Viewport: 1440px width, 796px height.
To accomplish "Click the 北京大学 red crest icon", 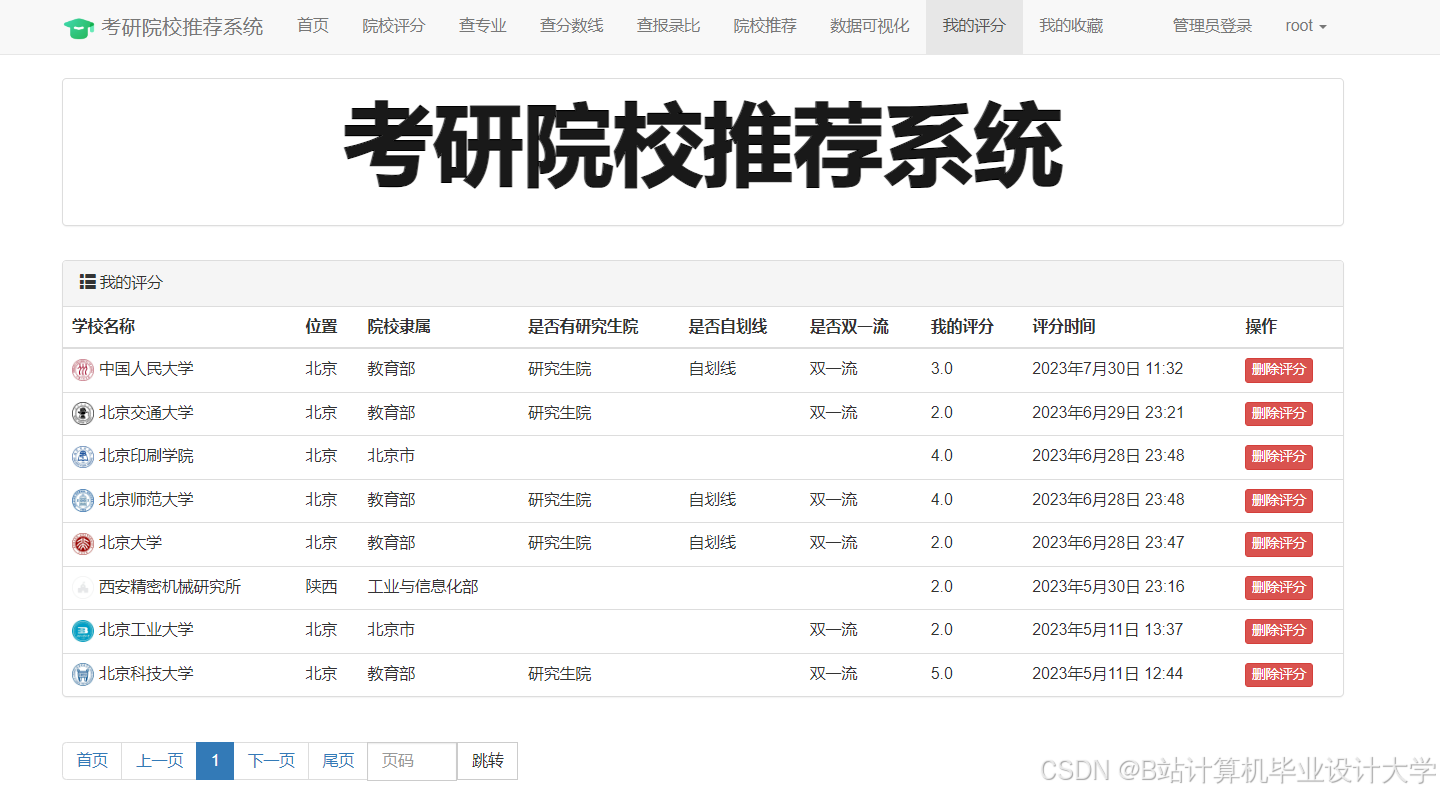I will (x=83, y=543).
